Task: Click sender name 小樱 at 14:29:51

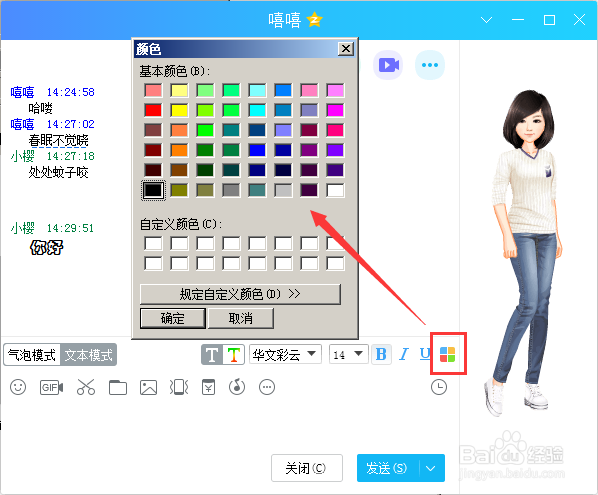Action: (23, 228)
